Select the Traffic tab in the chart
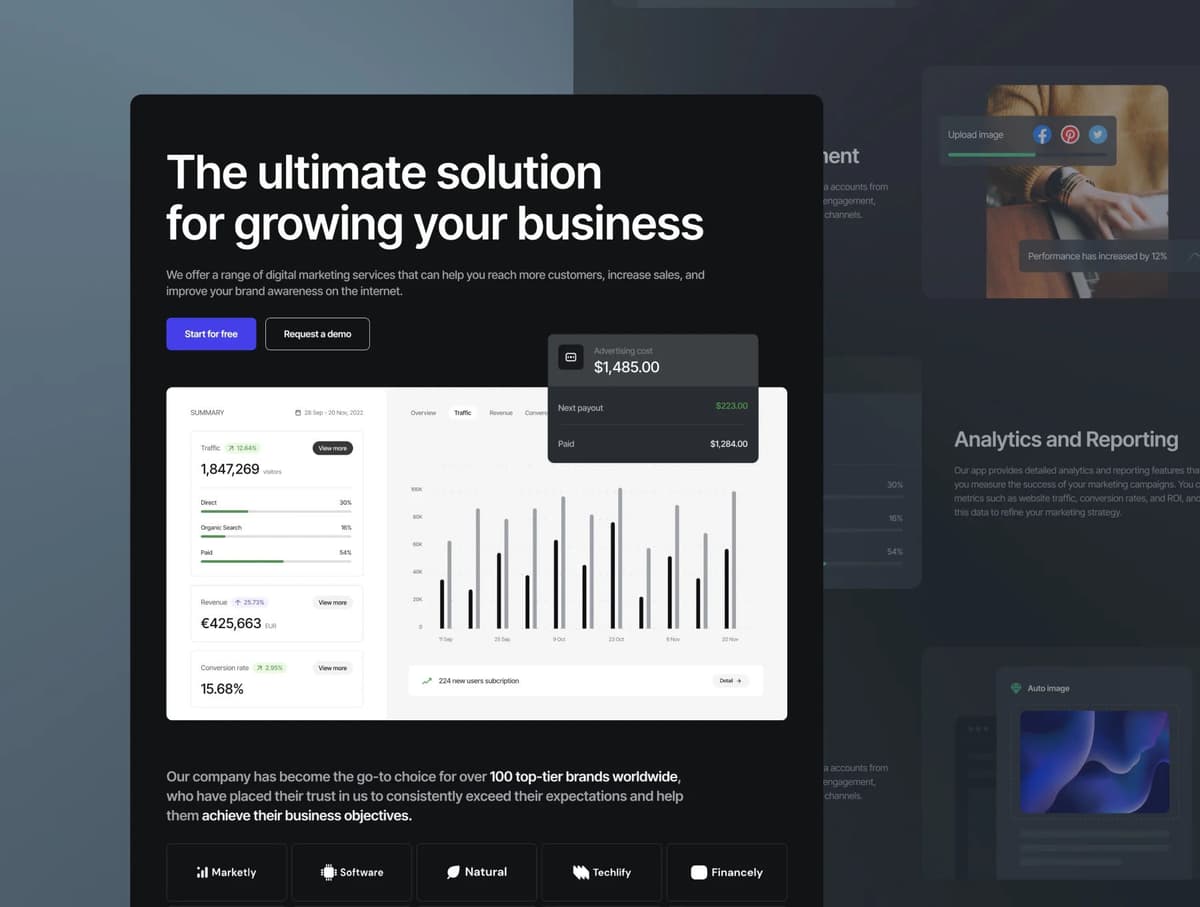 pos(463,413)
